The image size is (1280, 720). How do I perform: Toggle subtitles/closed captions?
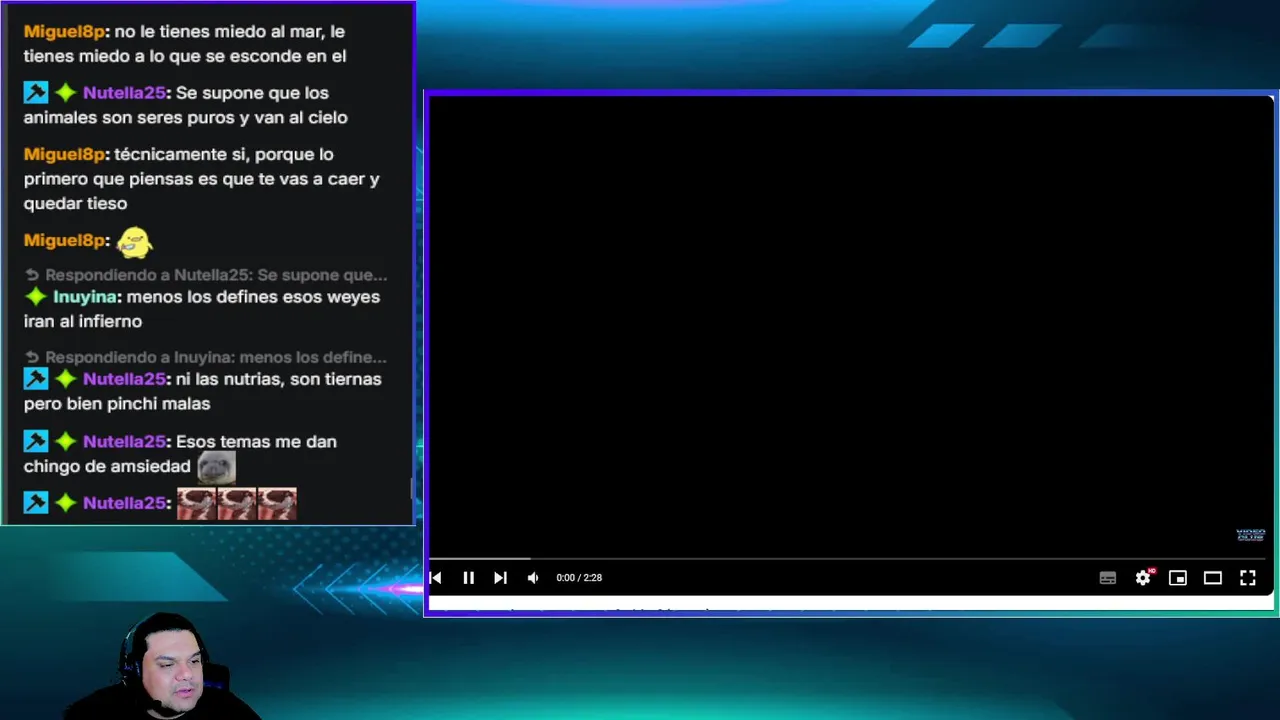point(1108,578)
